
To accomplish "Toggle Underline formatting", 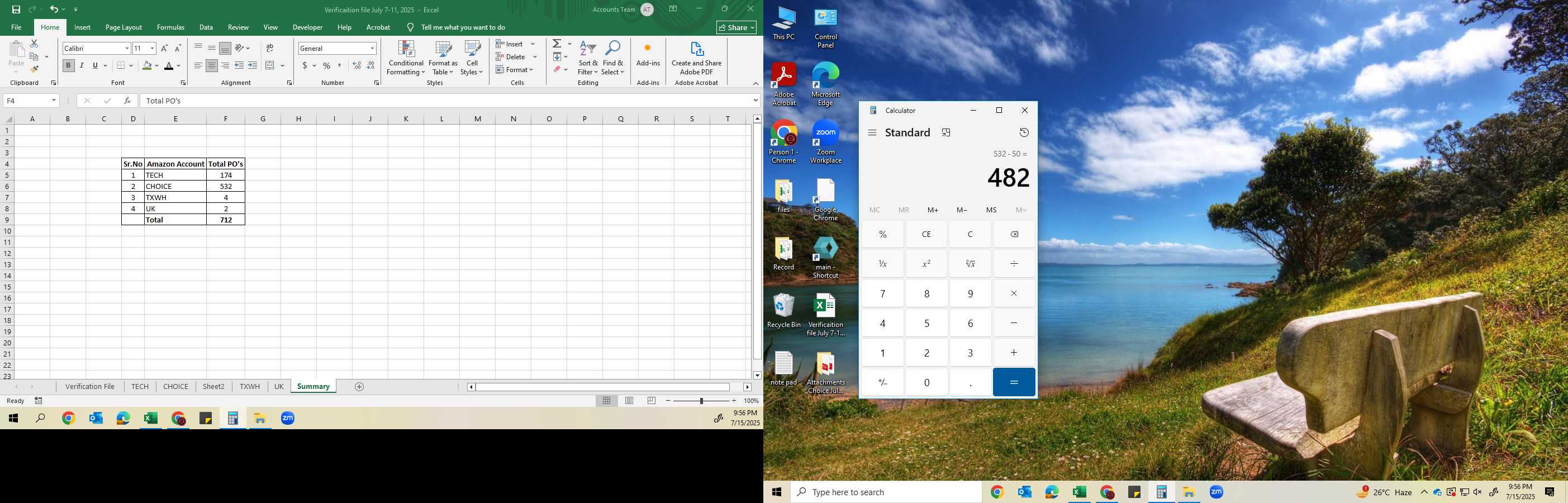I will tap(95, 65).
